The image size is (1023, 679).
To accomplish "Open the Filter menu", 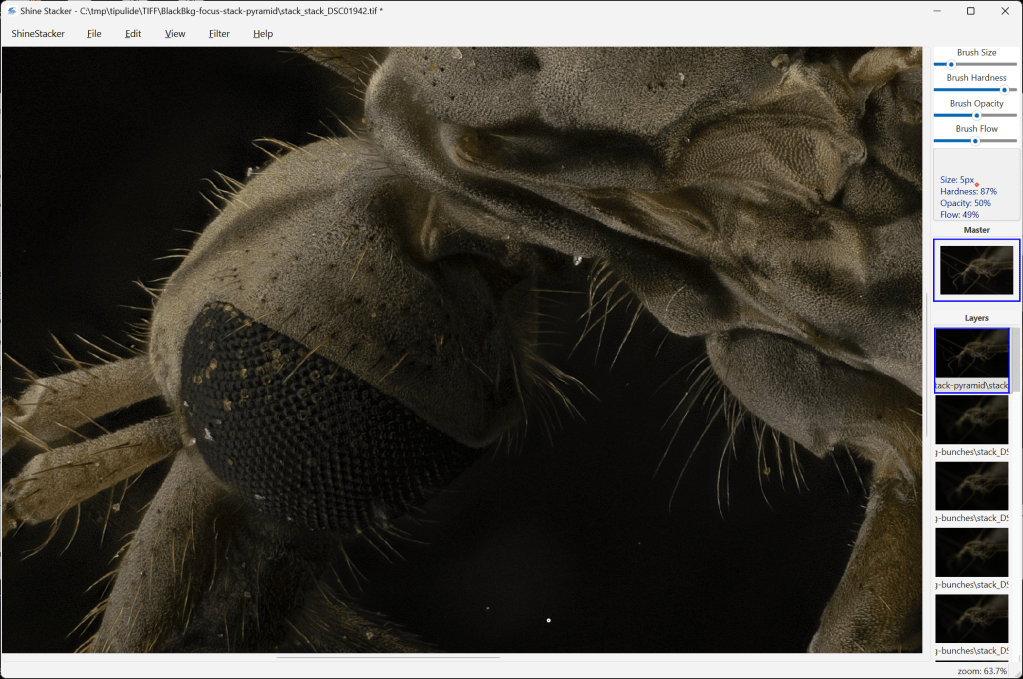I will (219, 34).
